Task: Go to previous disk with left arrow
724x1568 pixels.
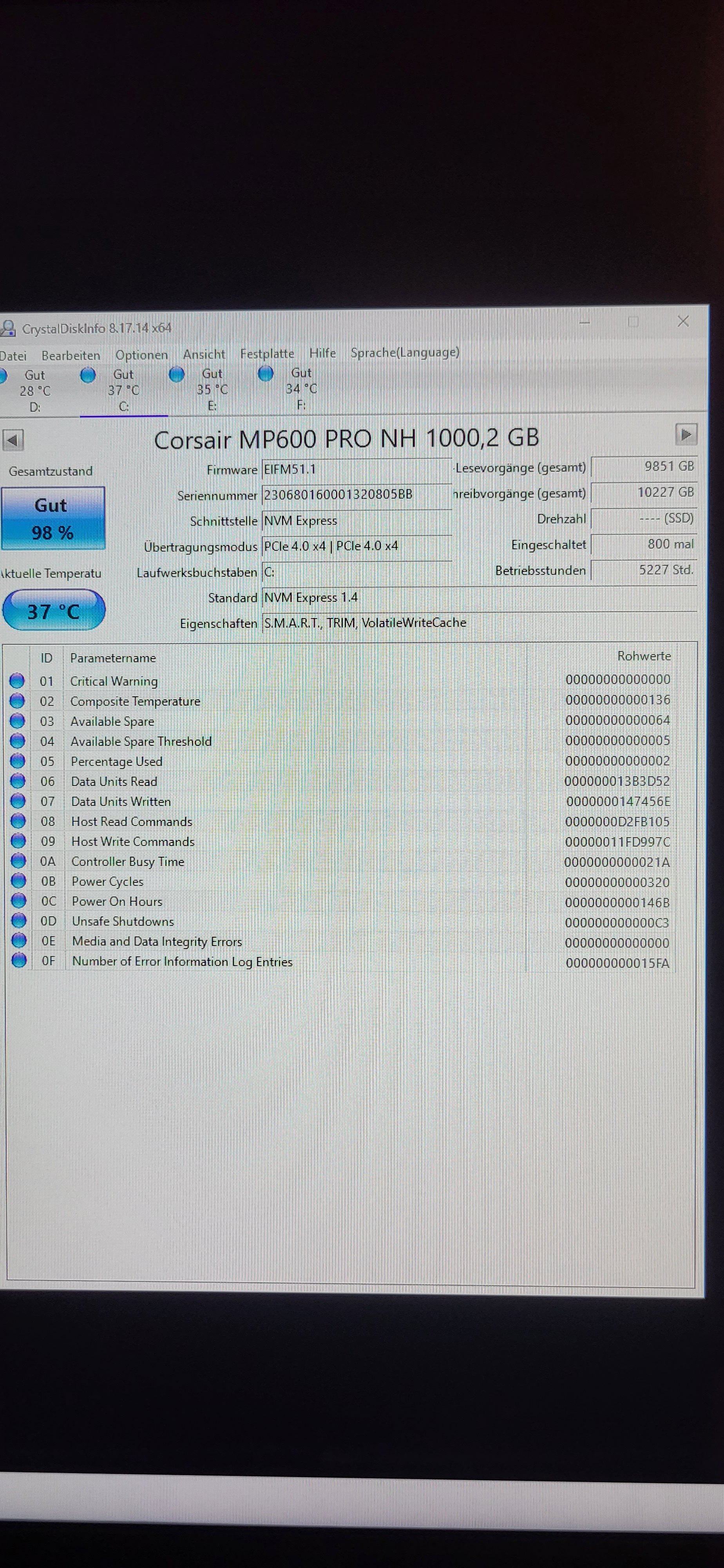Action: point(13,439)
